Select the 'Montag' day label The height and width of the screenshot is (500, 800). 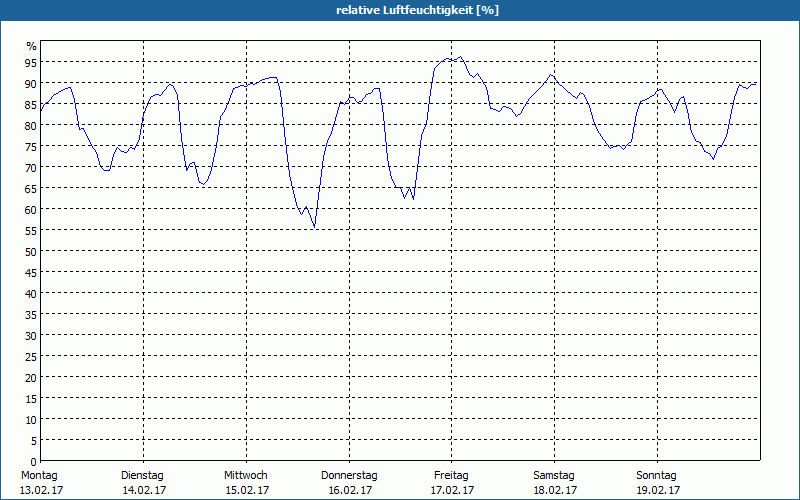(39, 475)
